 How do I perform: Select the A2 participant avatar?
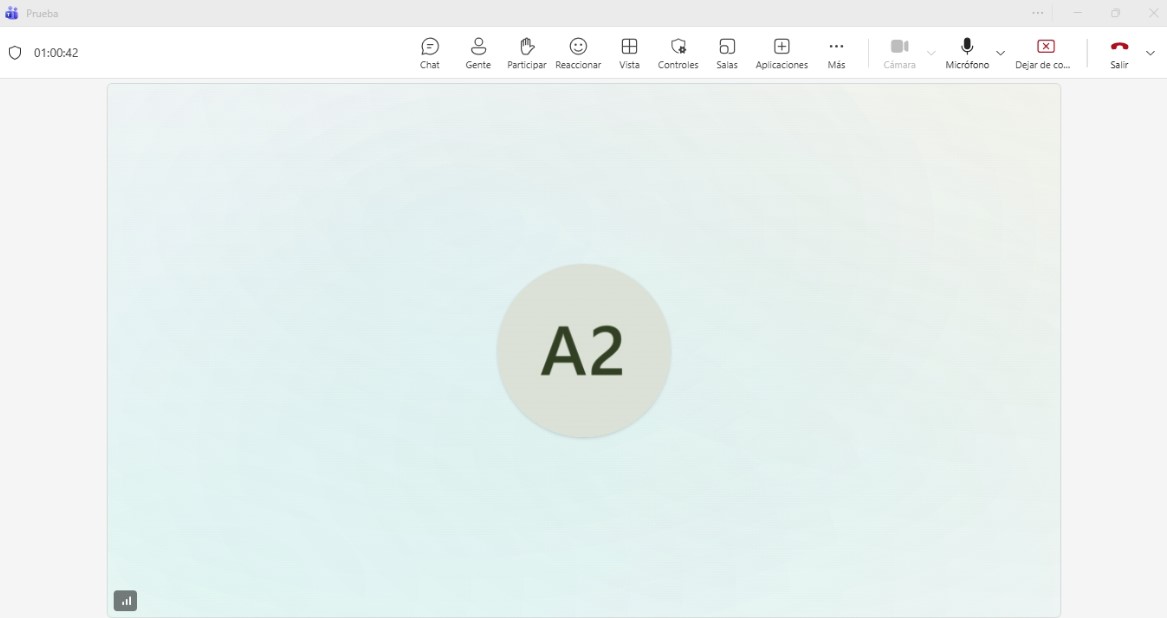coord(584,351)
